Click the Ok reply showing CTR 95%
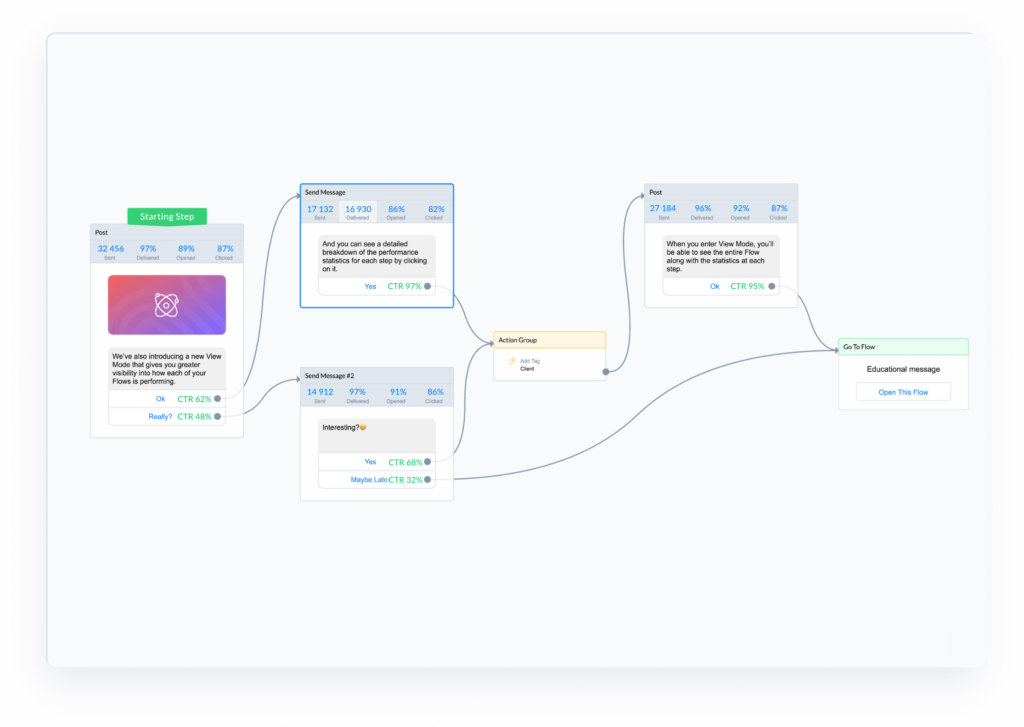 coord(713,286)
